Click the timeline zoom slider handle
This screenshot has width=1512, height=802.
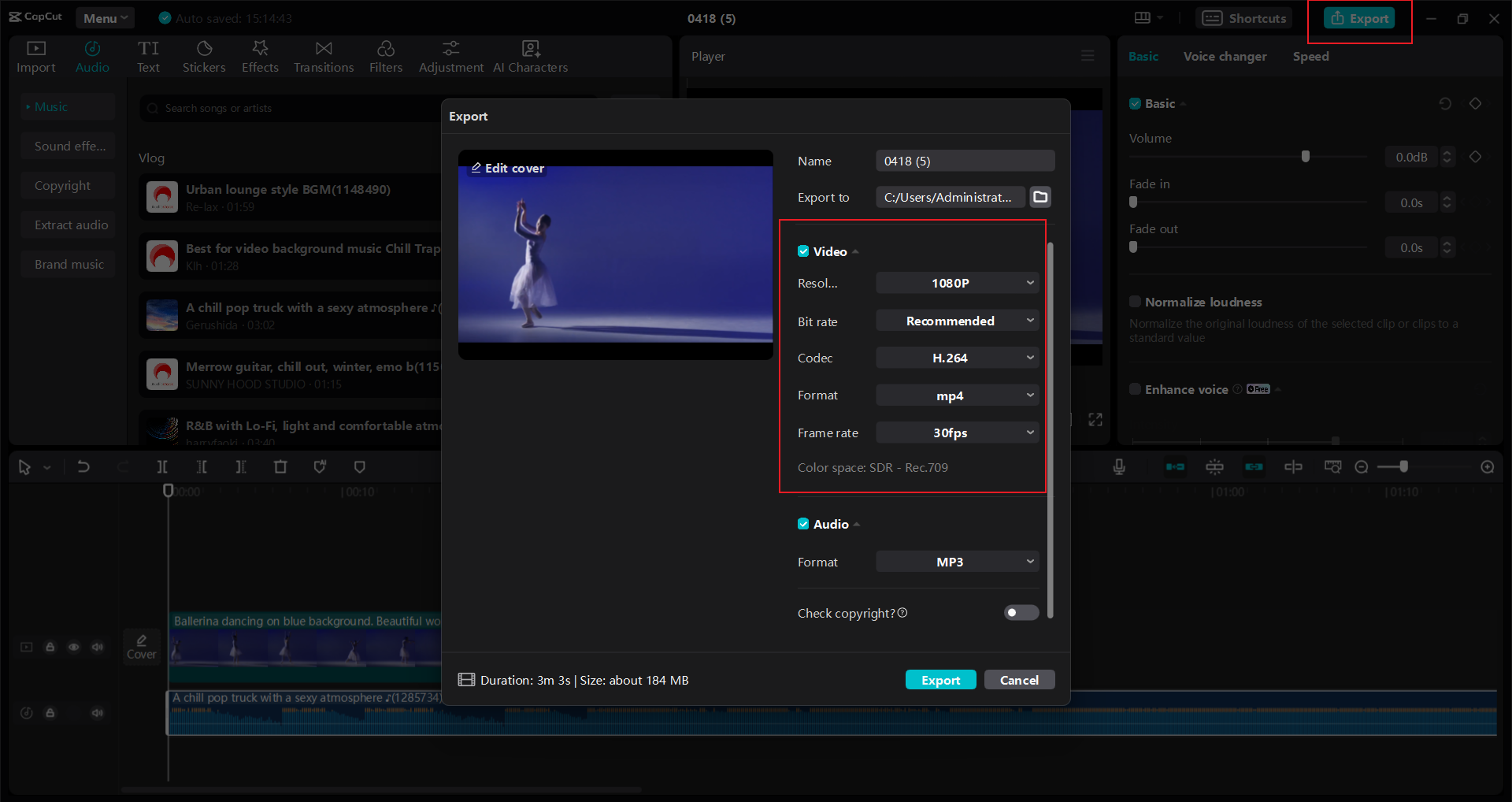pyautogui.click(x=1403, y=467)
